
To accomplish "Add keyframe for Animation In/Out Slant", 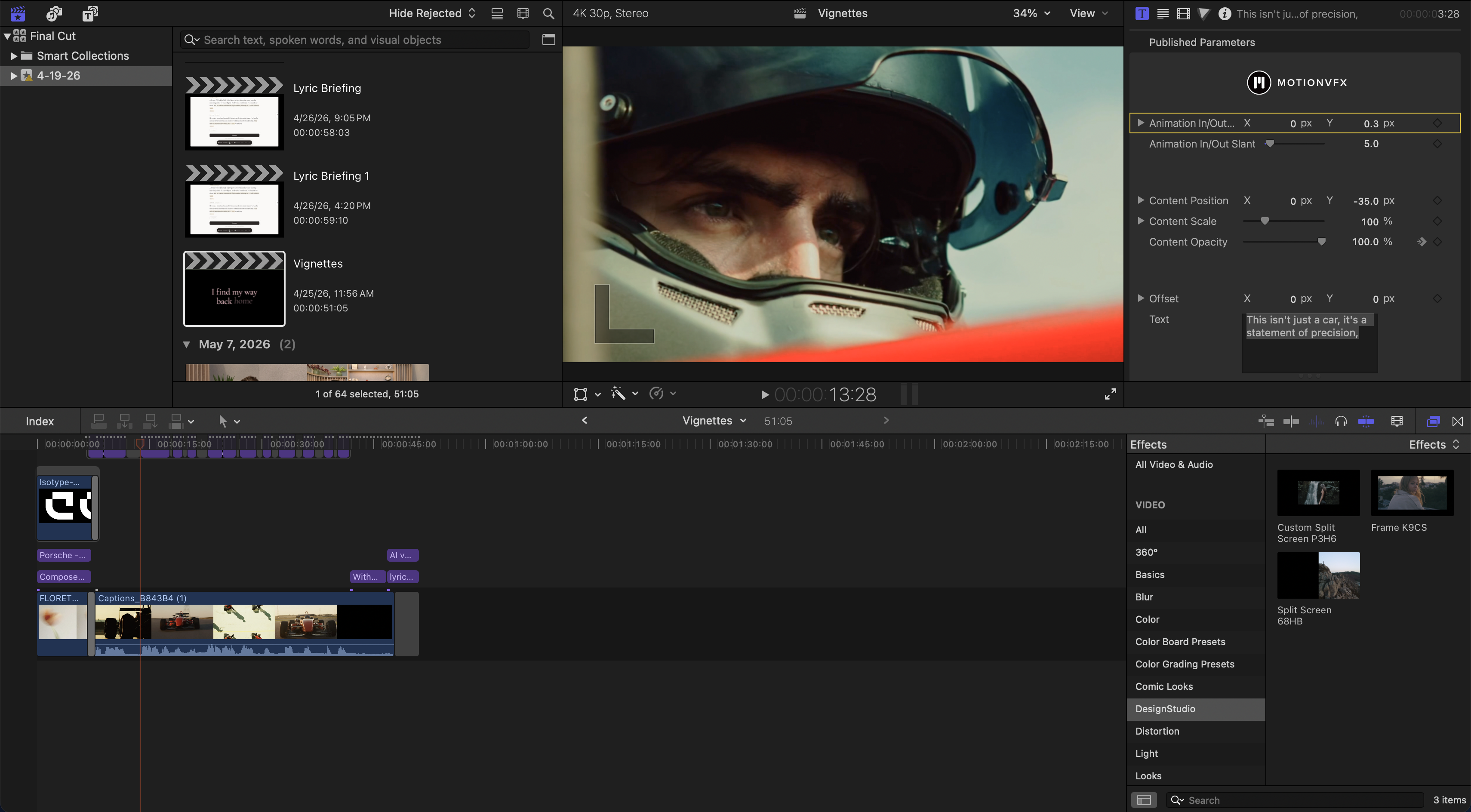I will (1438, 144).
